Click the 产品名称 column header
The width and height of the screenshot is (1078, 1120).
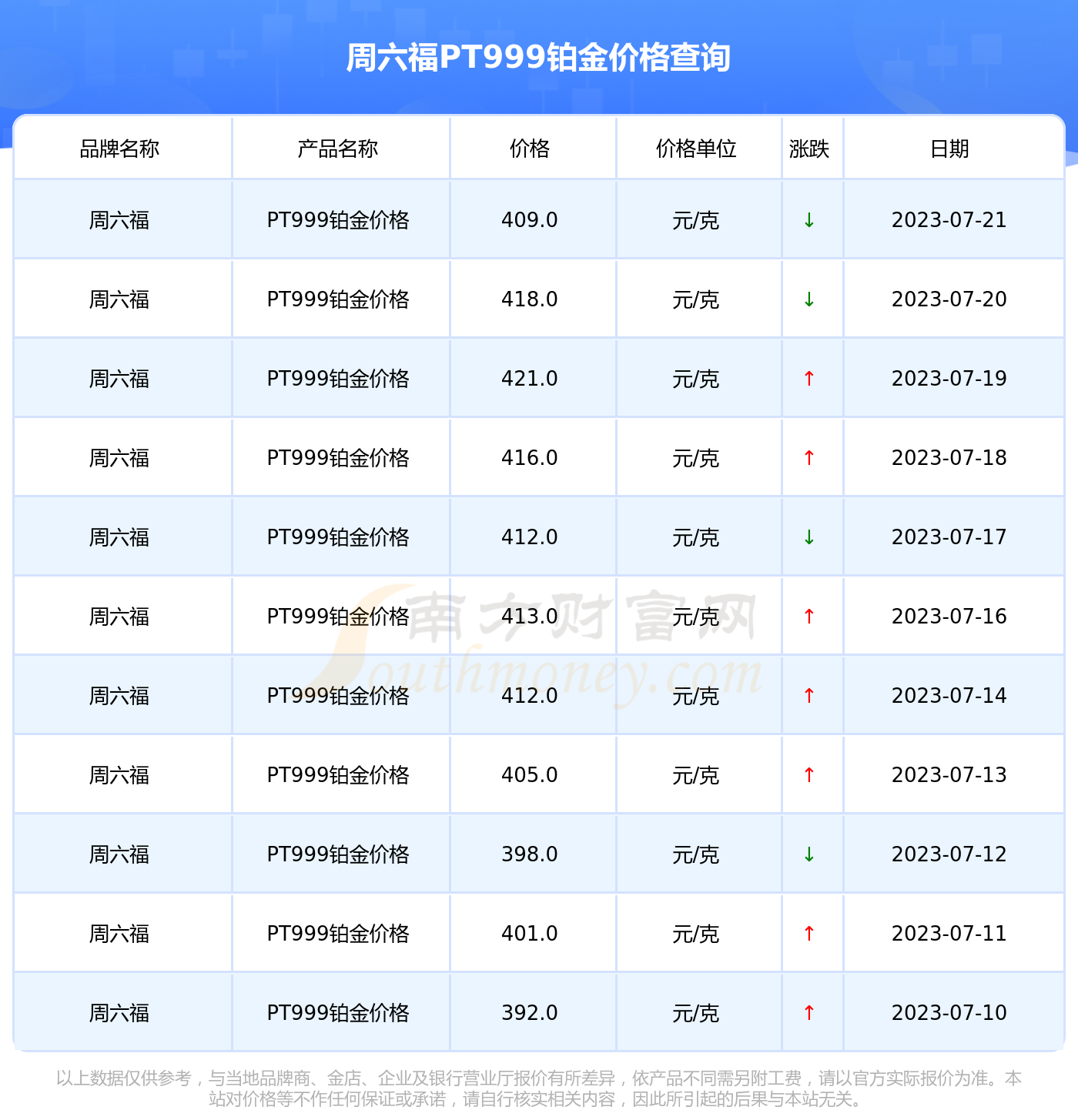[338, 149]
